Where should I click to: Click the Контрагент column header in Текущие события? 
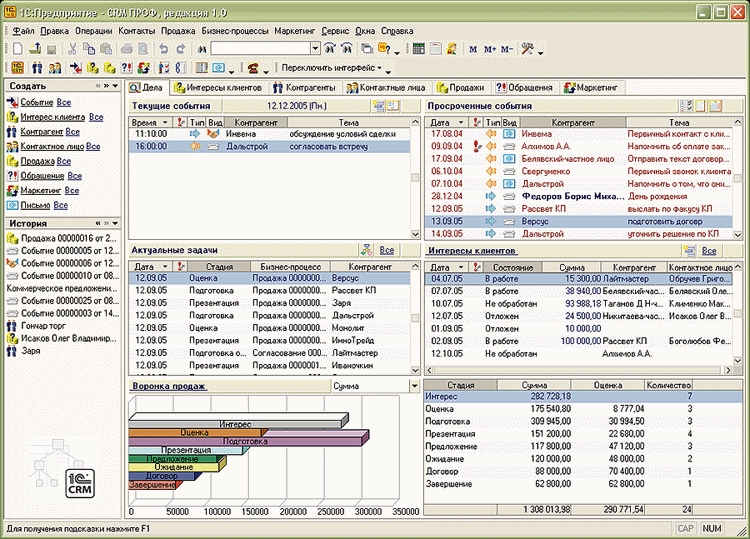click(256, 122)
